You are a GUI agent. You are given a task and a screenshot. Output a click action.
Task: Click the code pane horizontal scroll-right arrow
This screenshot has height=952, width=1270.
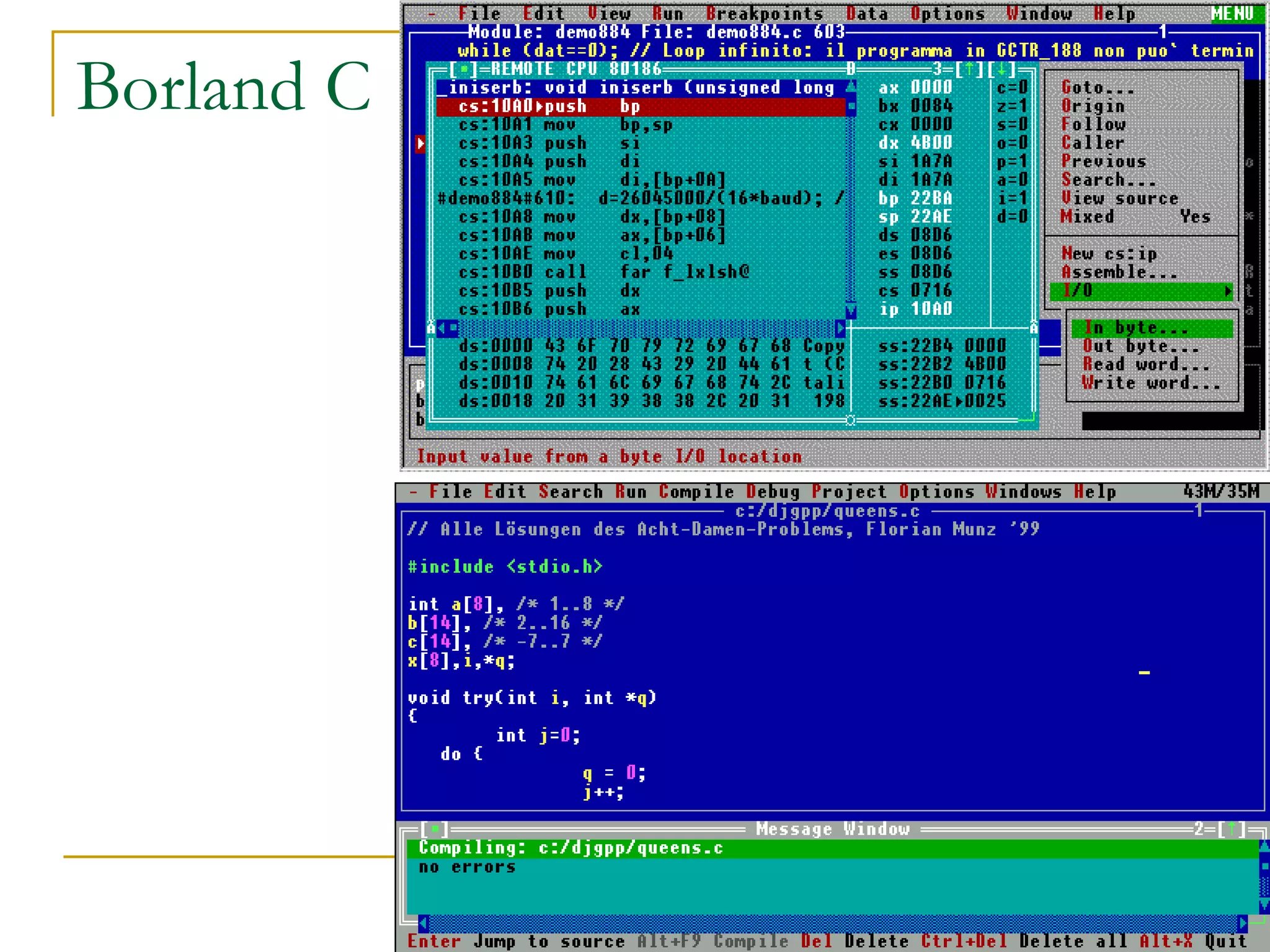(x=840, y=328)
